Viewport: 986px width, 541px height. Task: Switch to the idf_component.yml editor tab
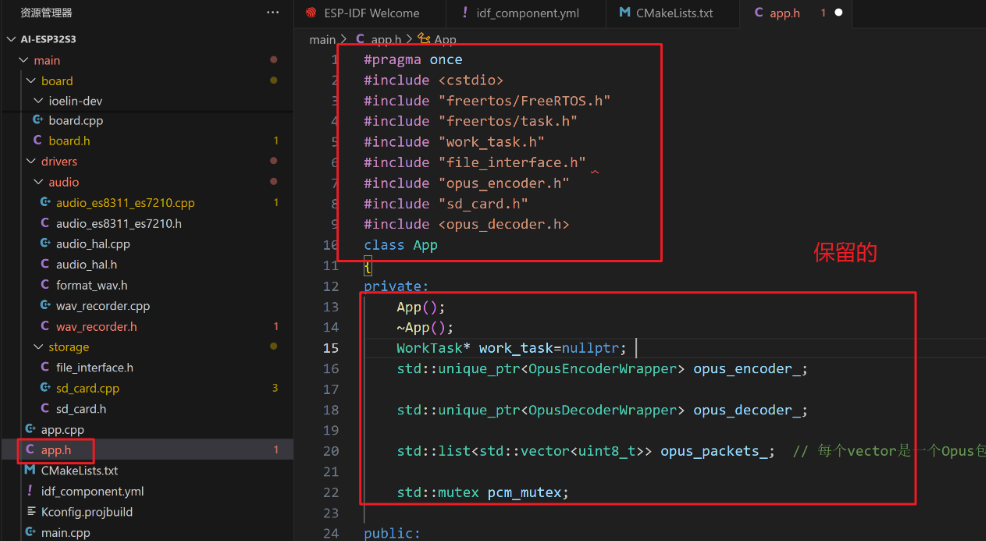[528, 13]
